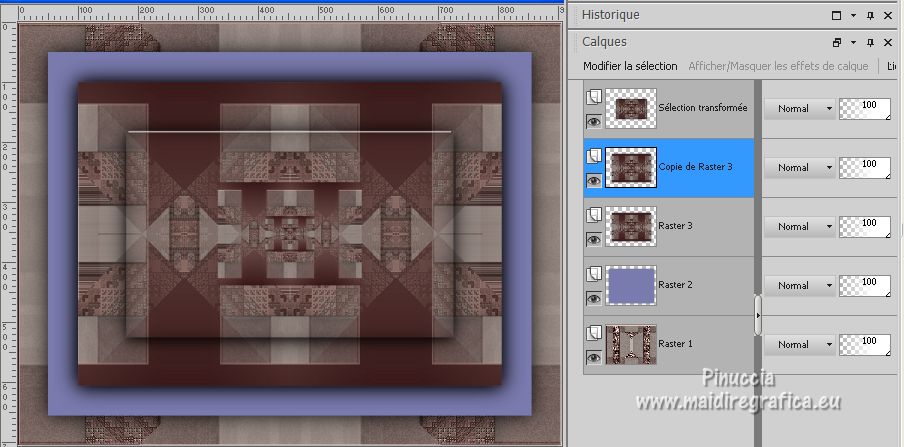This screenshot has width=904, height=447.
Task: Click the raster layer icon of Raster 2
Action: tap(594, 274)
